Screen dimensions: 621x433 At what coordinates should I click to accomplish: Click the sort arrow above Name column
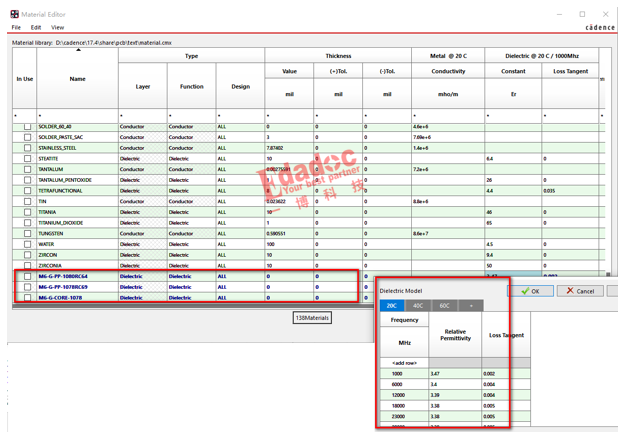[78, 50]
